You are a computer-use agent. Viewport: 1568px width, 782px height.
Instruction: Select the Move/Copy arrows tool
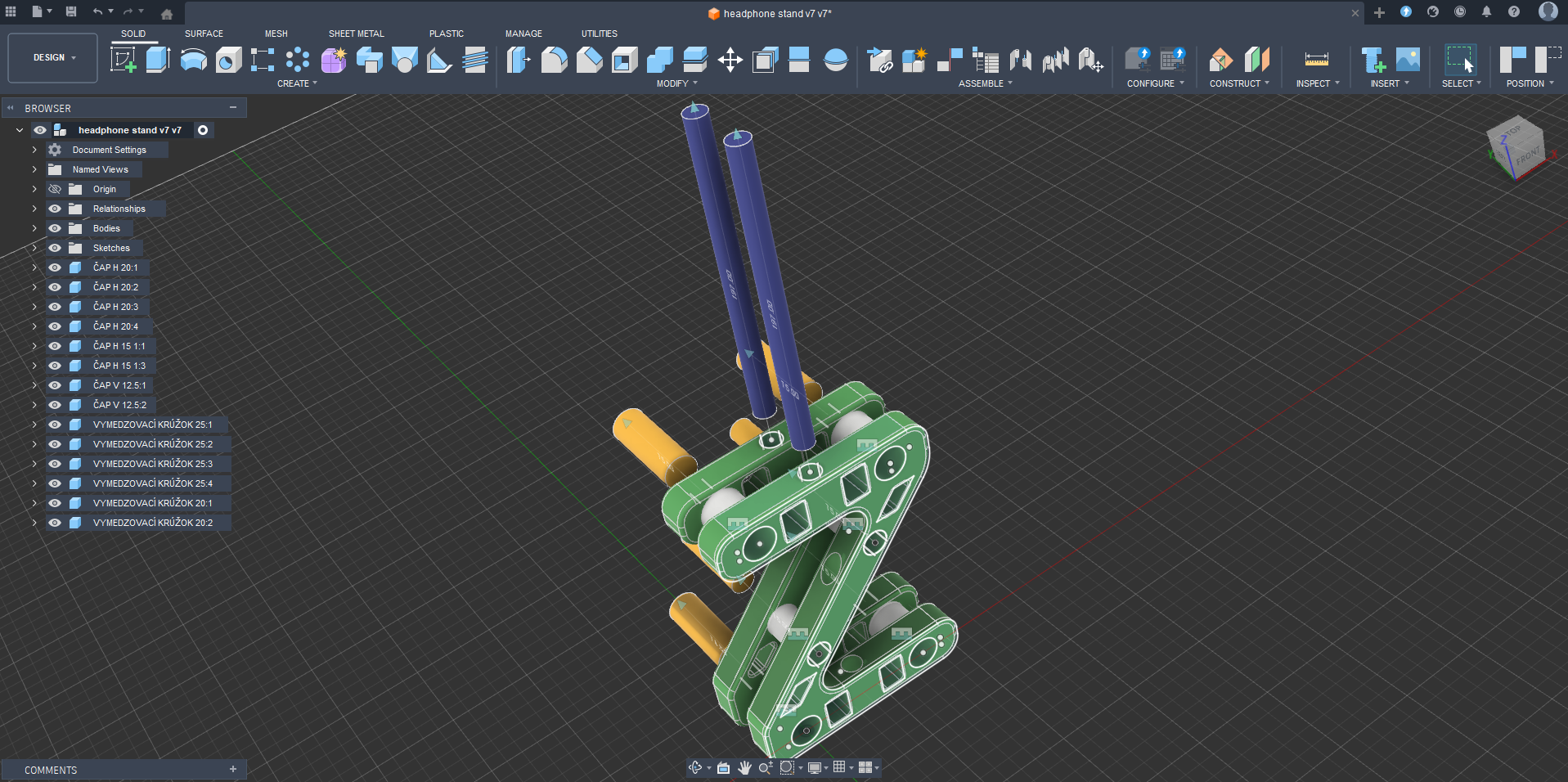click(730, 60)
